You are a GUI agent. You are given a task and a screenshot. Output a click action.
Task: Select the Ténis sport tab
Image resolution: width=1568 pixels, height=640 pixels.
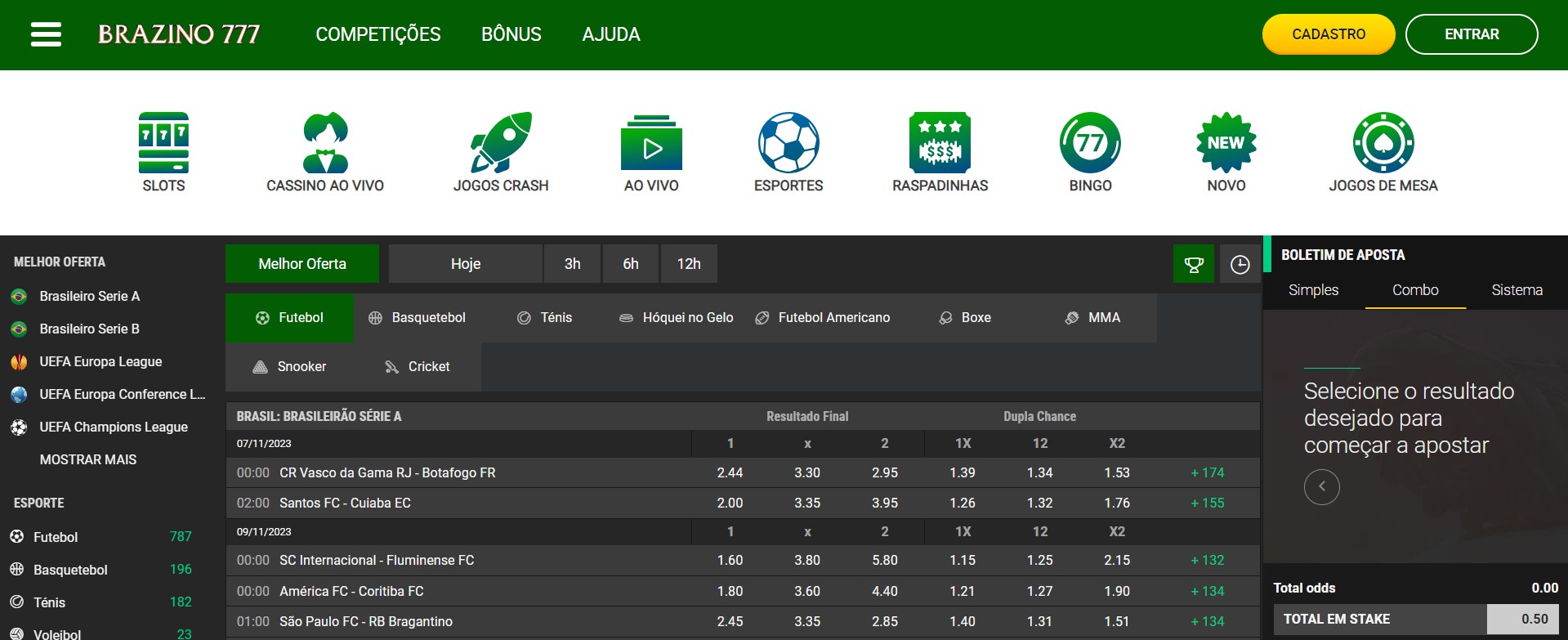click(545, 317)
